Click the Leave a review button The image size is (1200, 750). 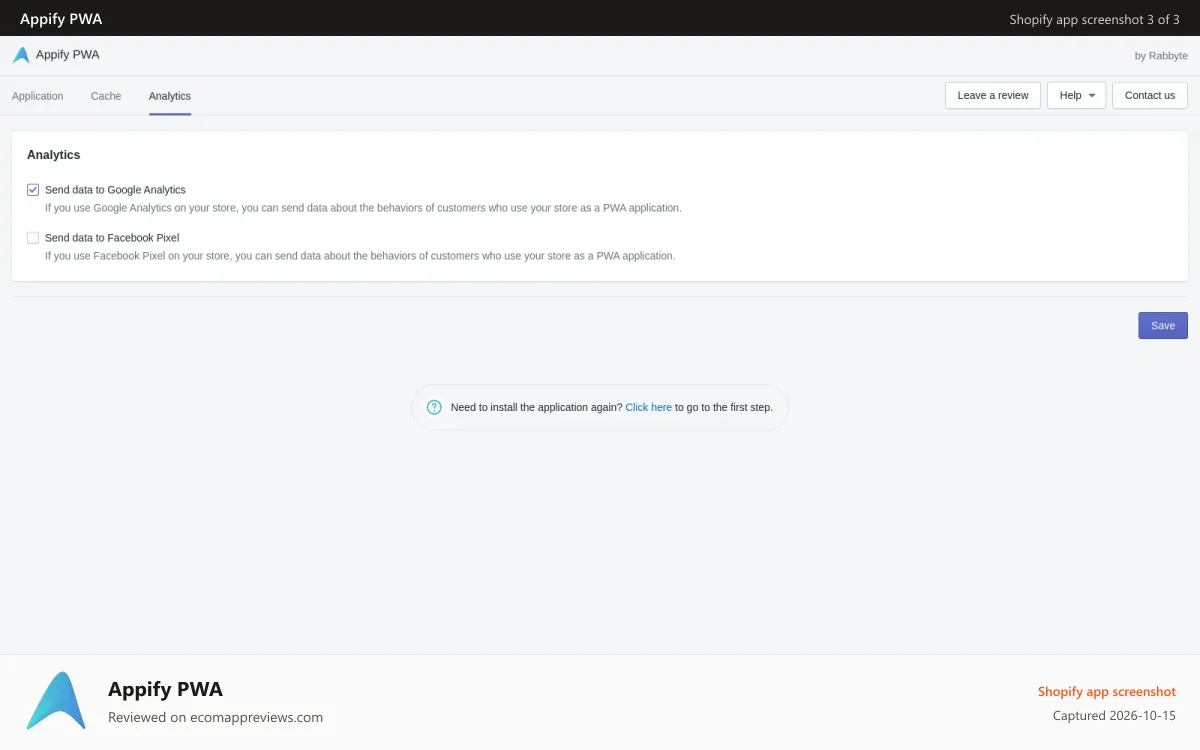point(993,95)
